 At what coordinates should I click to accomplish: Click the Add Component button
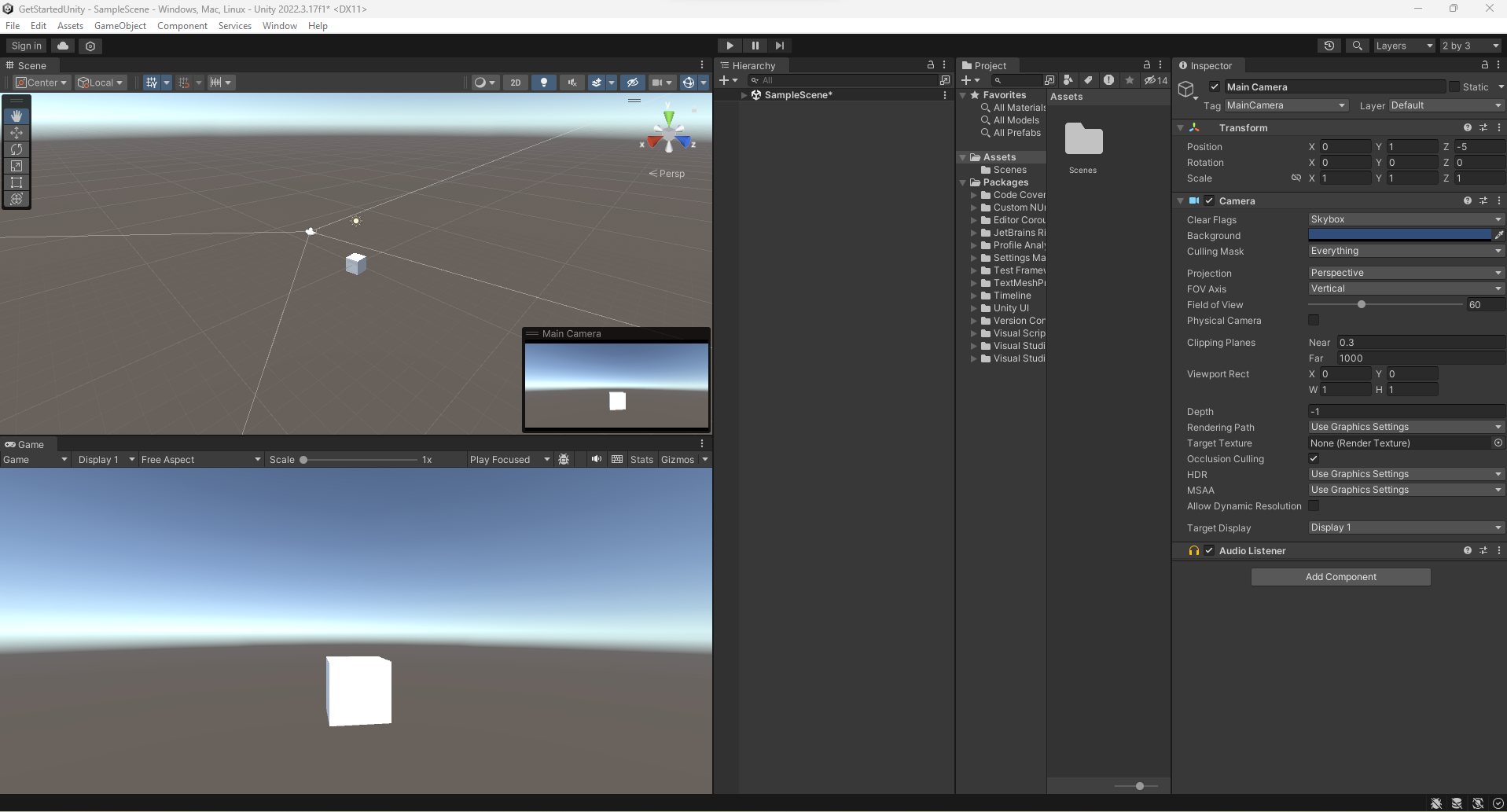point(1341,577)
